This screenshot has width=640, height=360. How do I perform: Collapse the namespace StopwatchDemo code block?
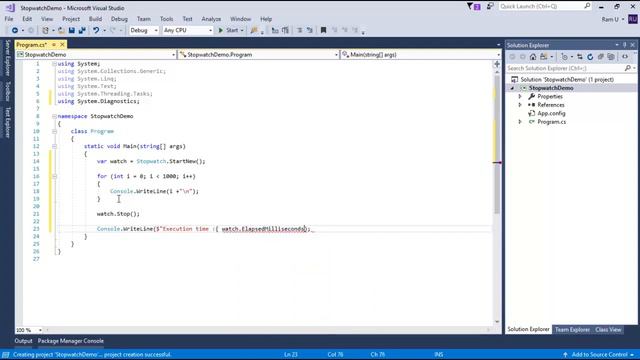point(54,116)
